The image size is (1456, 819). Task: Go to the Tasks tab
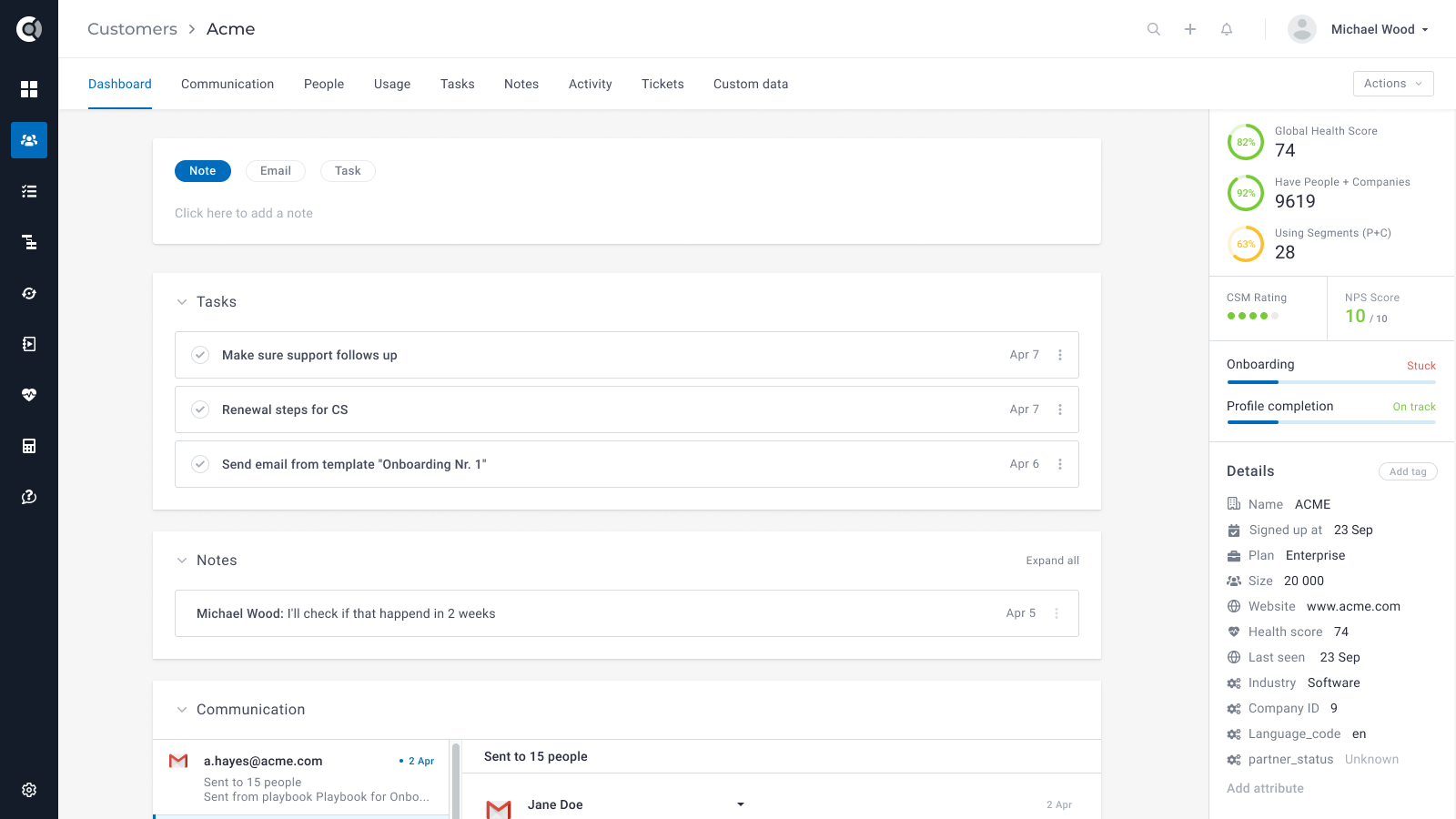458,84
